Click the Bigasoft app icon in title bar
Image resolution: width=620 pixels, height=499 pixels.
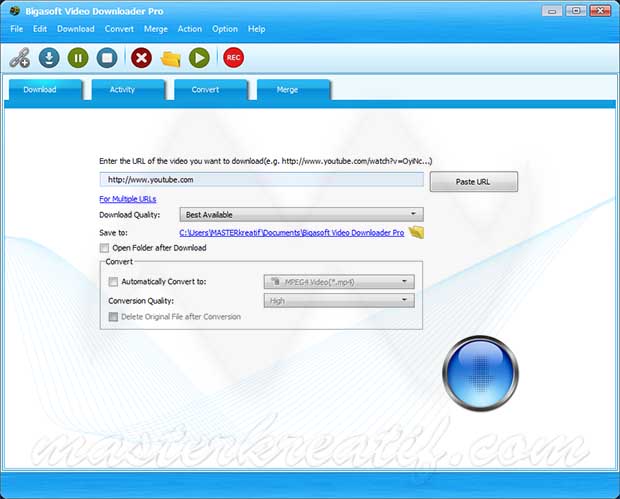click(15, 11)
